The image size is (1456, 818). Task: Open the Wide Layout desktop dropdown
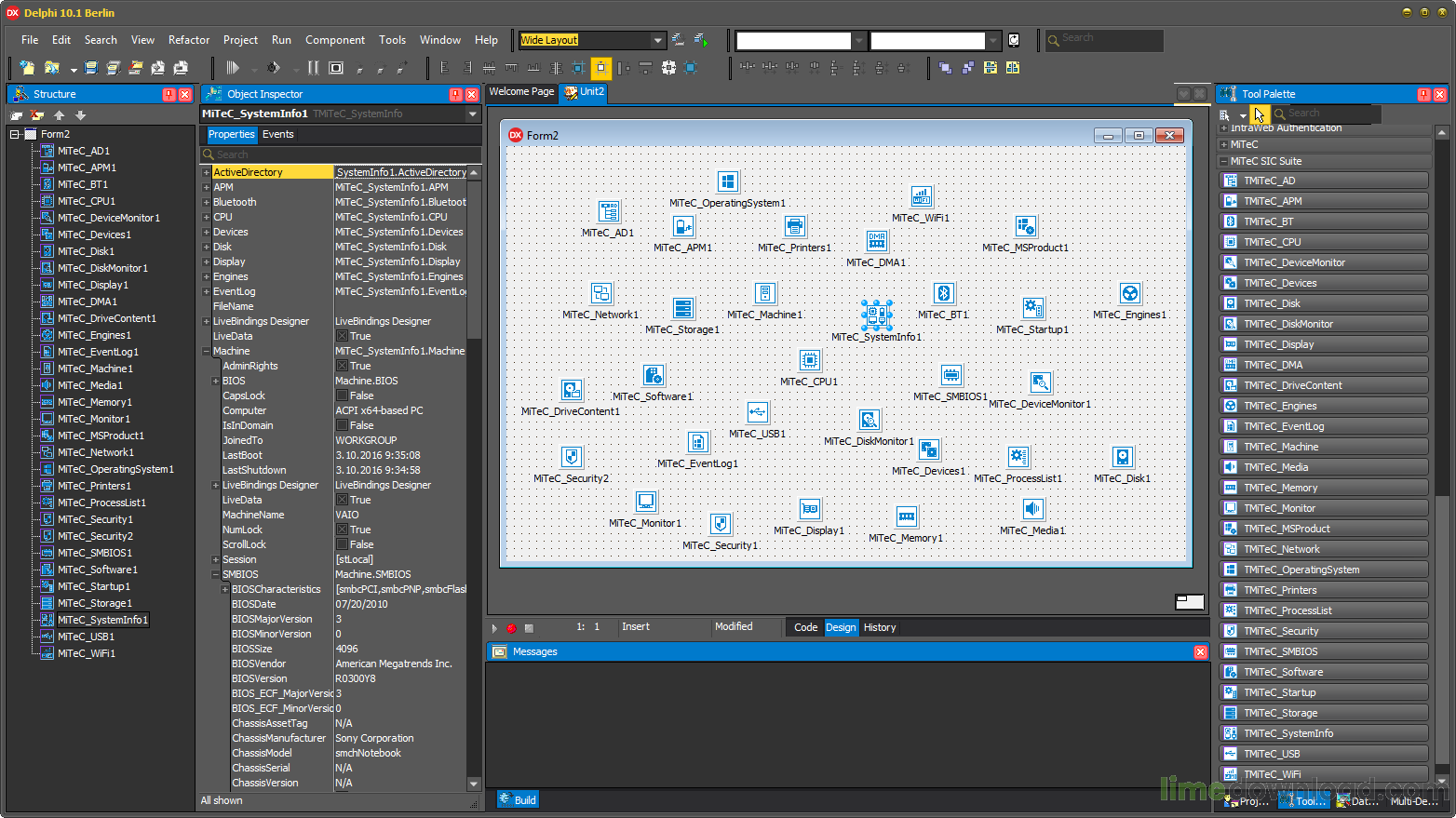click(x=657, y=40)
